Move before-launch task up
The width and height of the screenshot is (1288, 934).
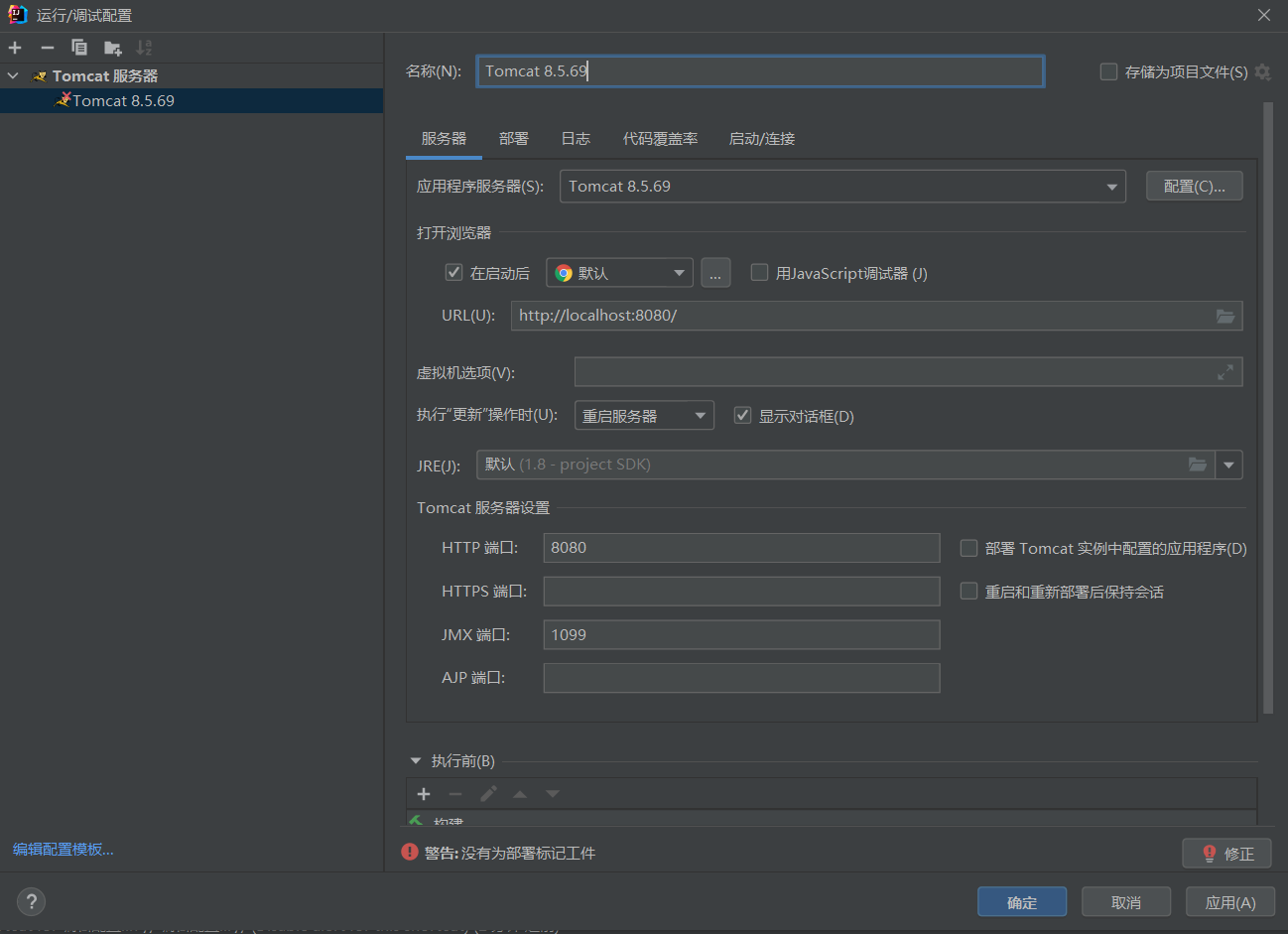coord(520,794)
